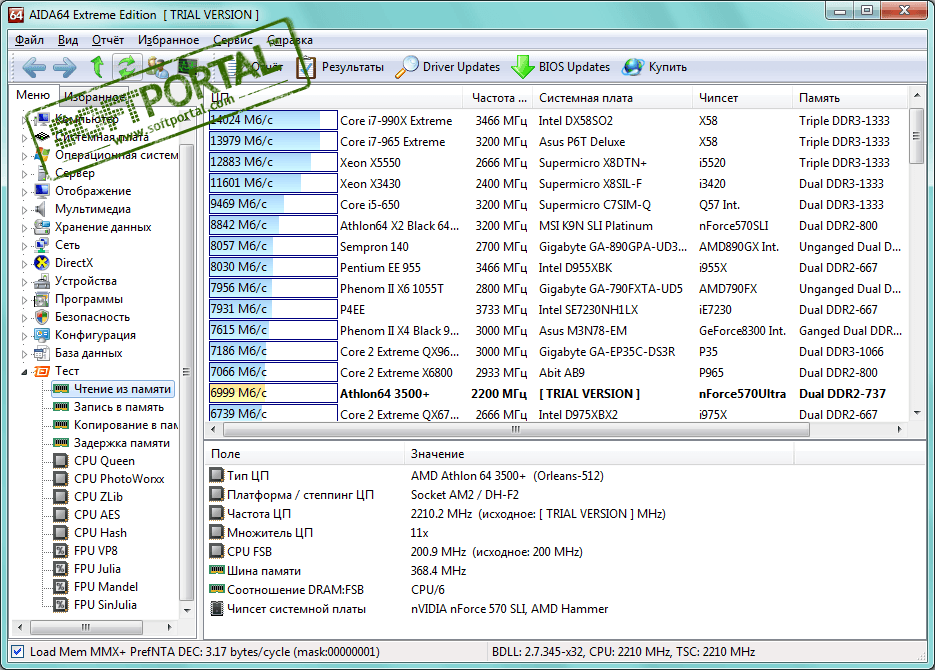Screen dimensions: 935x670
Task: Open the Сервис menu
Action: click(x=233, y=40)
